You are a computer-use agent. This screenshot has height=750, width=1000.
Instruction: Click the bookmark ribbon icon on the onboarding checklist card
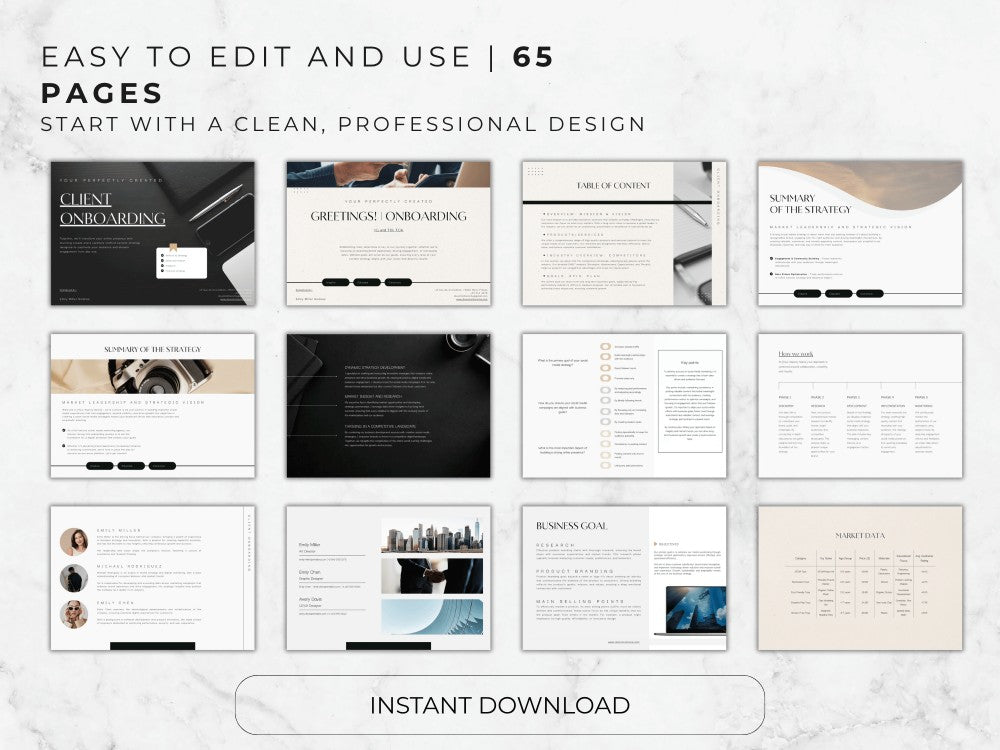(173, 247)
